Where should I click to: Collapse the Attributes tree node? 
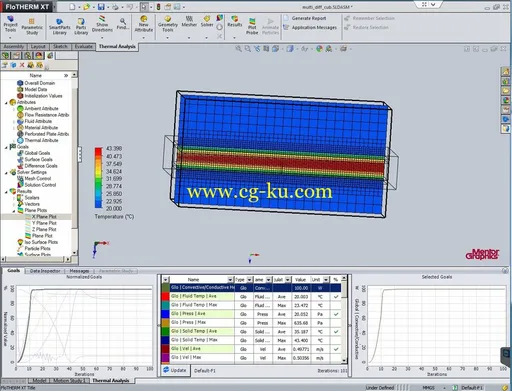coord(6,102)
